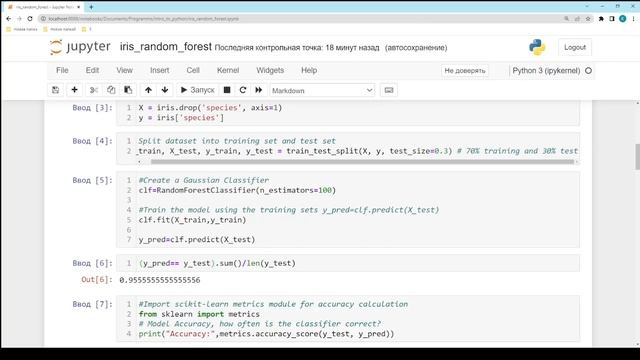The height and width of the screenshot is (360, 640).
Task: Open the Insert menu
Action: [x=160, y=70]
